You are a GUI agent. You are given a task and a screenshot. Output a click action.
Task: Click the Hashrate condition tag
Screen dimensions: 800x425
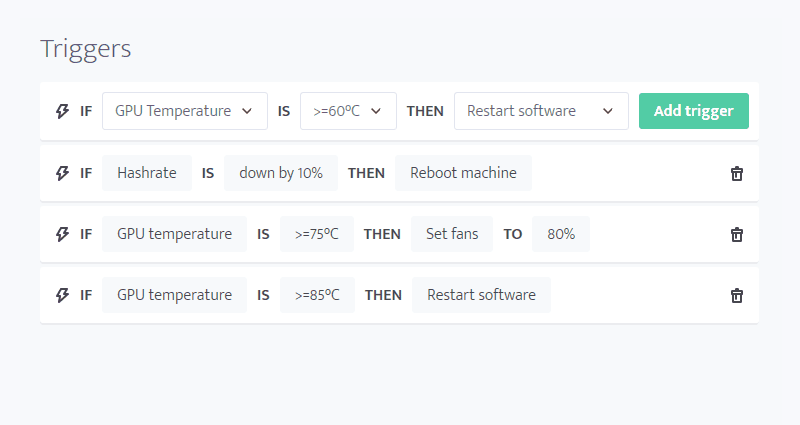[x=147, y=173]
